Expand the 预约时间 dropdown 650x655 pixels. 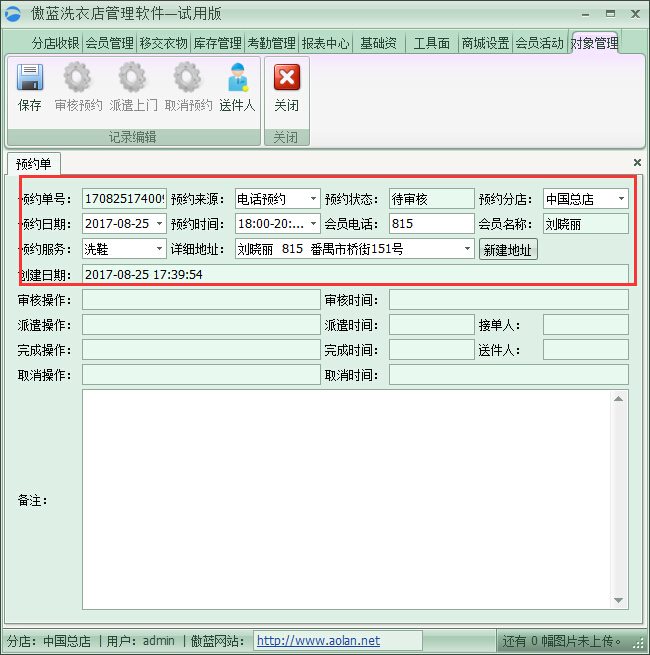click(313, 224)
